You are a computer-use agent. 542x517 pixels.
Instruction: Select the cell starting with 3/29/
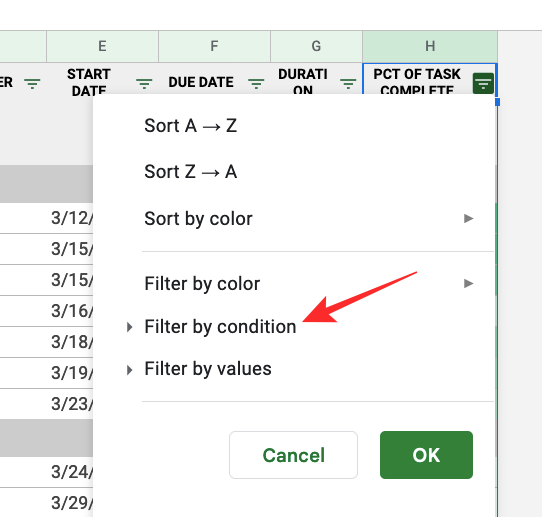click(x=70, y=503)
